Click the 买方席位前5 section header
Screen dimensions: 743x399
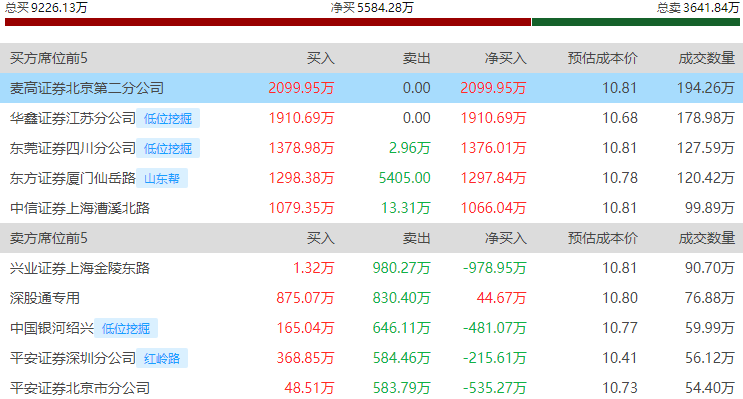pos(48,58)
